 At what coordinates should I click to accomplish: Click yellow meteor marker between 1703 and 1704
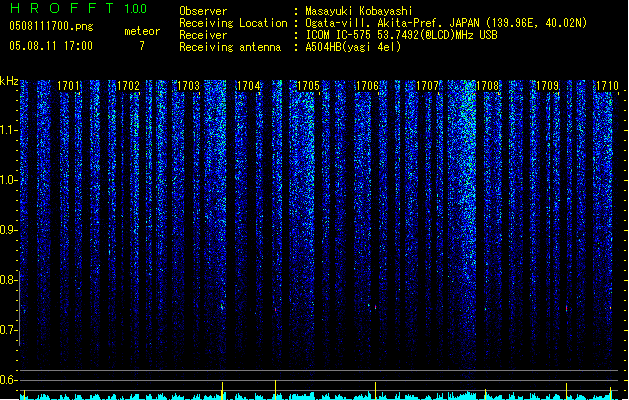pyautogui.click(x=222, y=391)
